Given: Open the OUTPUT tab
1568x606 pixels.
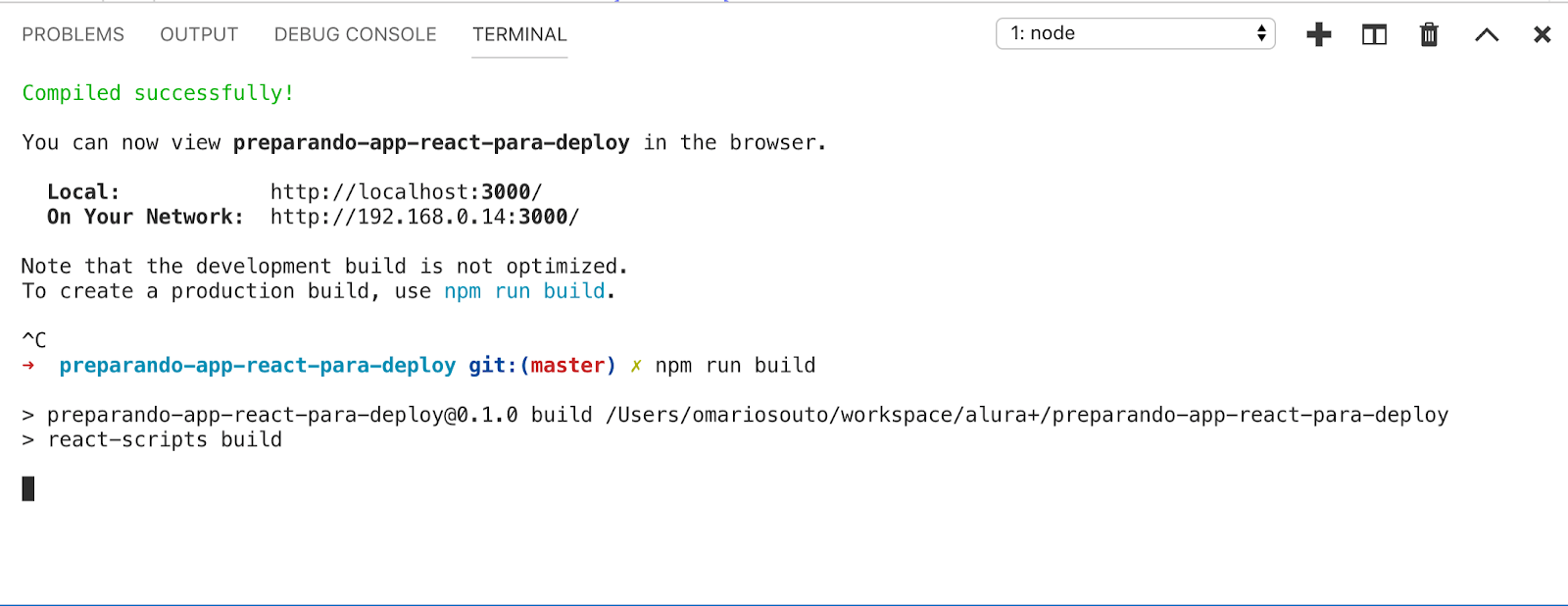Looking at the screenshot, I should 199,34.
